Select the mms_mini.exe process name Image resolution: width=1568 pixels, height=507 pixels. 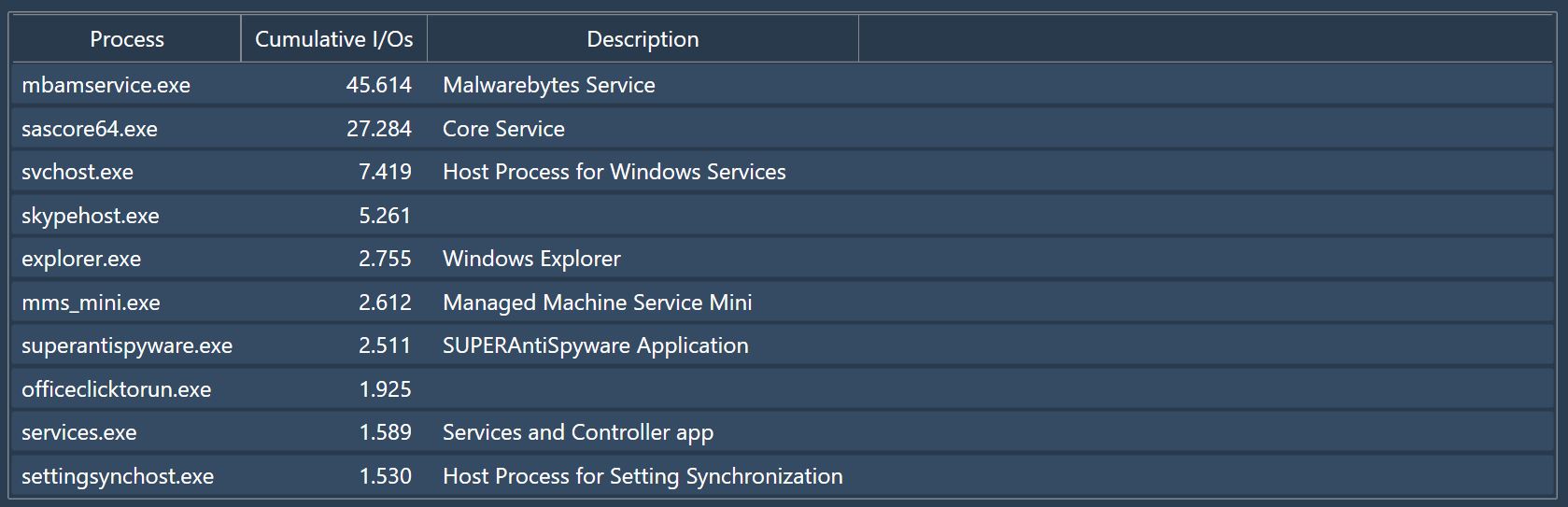pos(91,303)
